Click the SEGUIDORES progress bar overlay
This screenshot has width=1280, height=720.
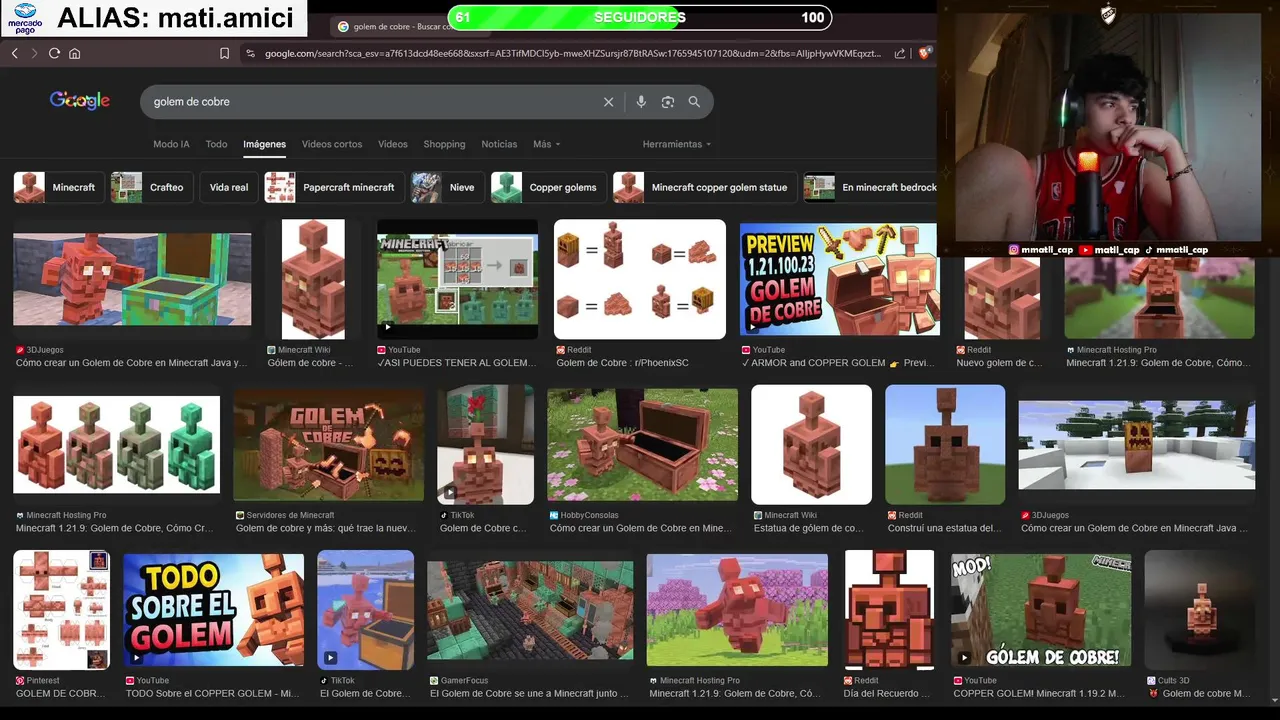coord(639,17)
